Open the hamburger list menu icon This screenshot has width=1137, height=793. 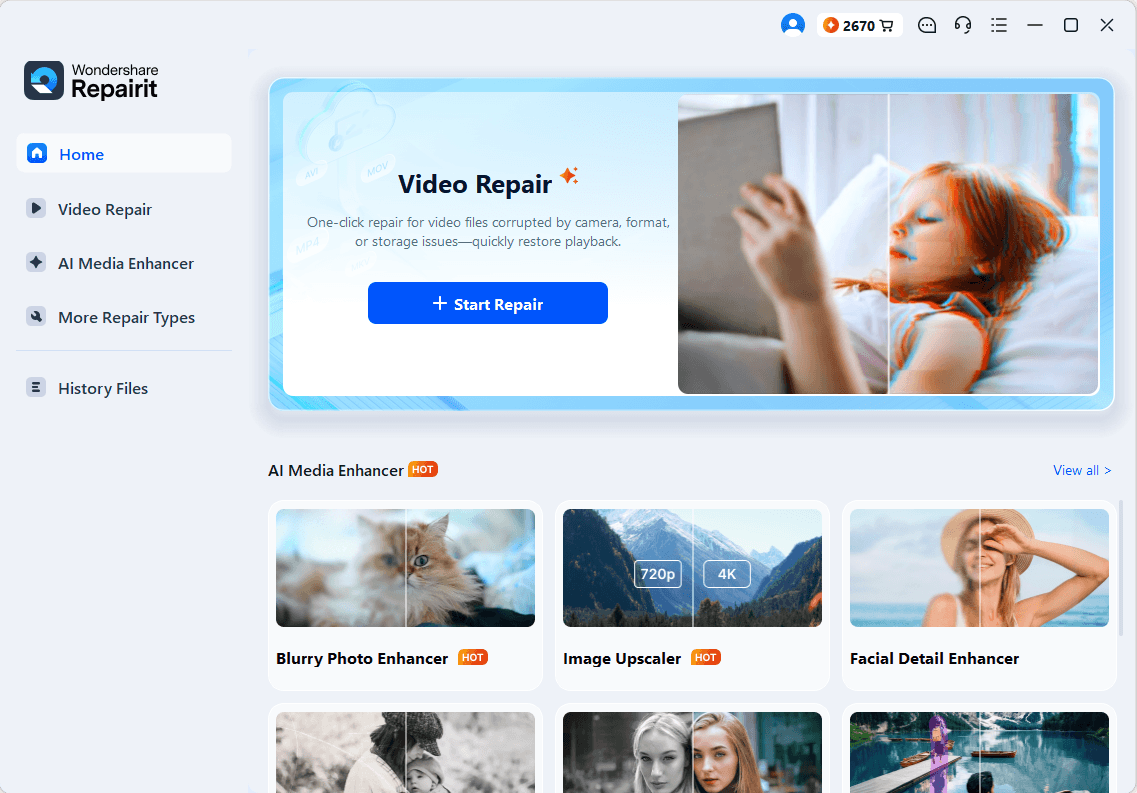999,25
